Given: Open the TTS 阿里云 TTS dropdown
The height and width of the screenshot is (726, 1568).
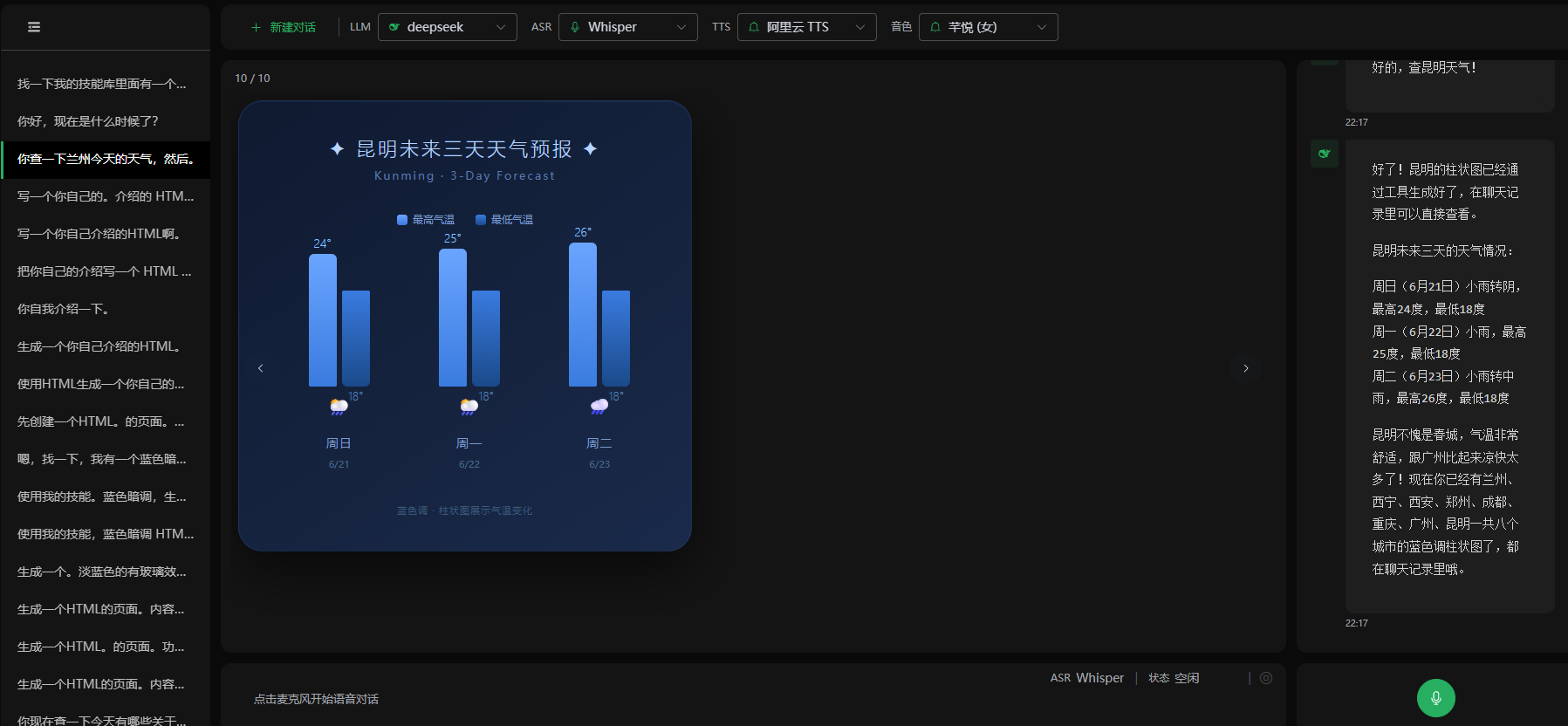Looking at the screenshot, I should point(807,27).
